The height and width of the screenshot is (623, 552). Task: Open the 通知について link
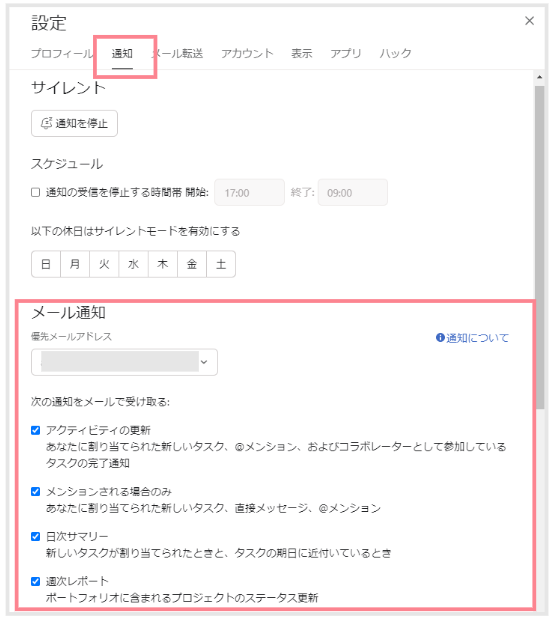click(x=477, y=338)
